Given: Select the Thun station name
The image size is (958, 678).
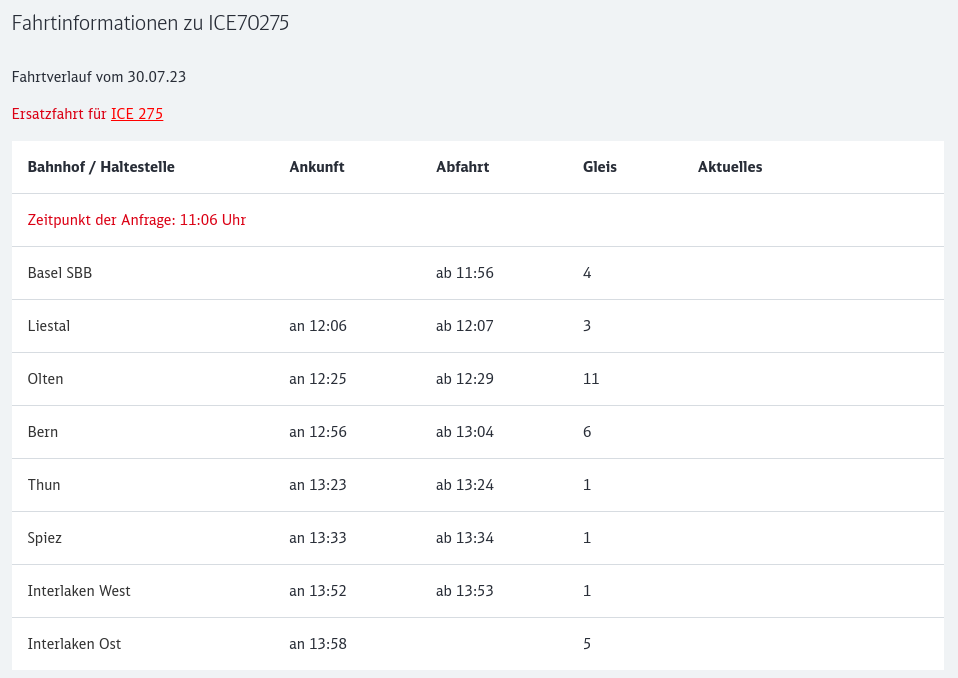Looking at the screenshot, I should click(x=44, y=485).
